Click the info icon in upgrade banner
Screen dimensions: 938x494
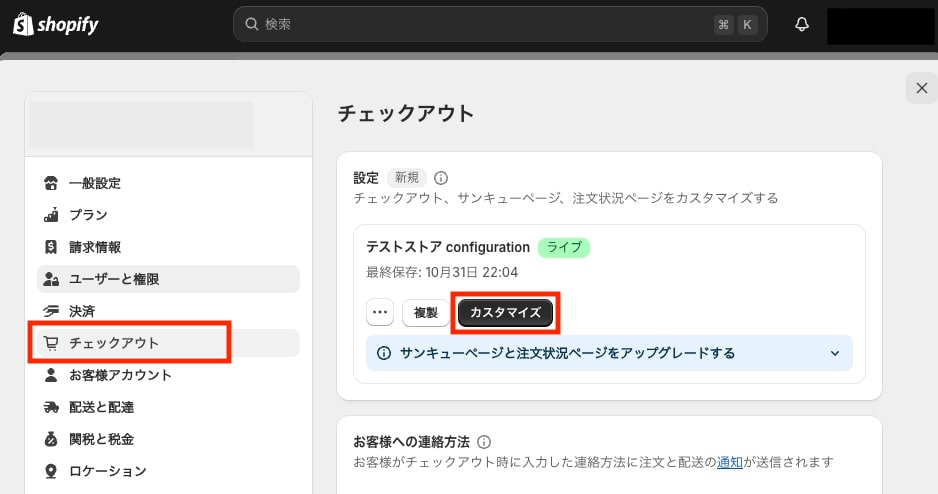click(x=384, y=353)
